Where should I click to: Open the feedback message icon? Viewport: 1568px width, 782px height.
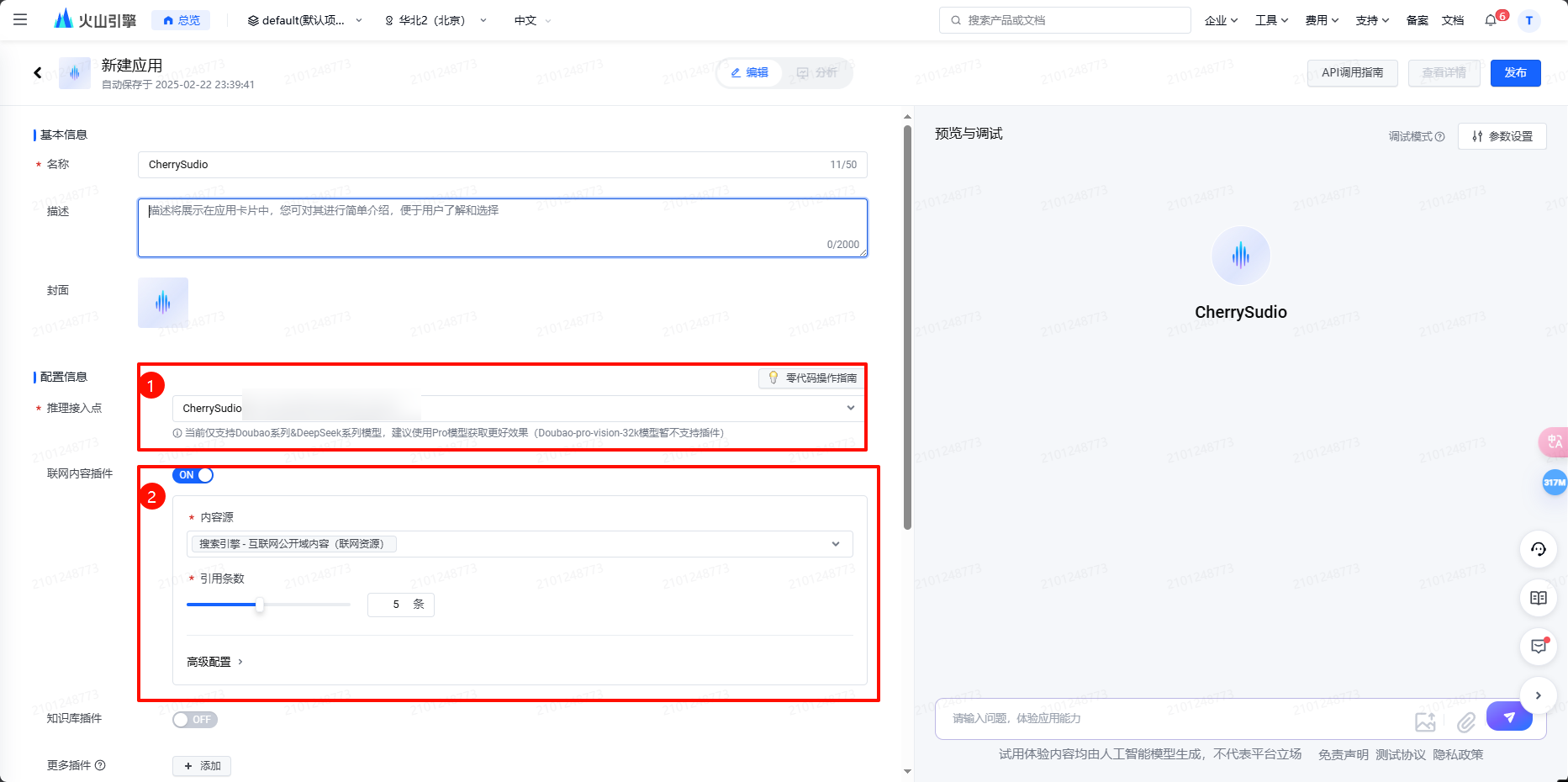tap(1539, 647)
